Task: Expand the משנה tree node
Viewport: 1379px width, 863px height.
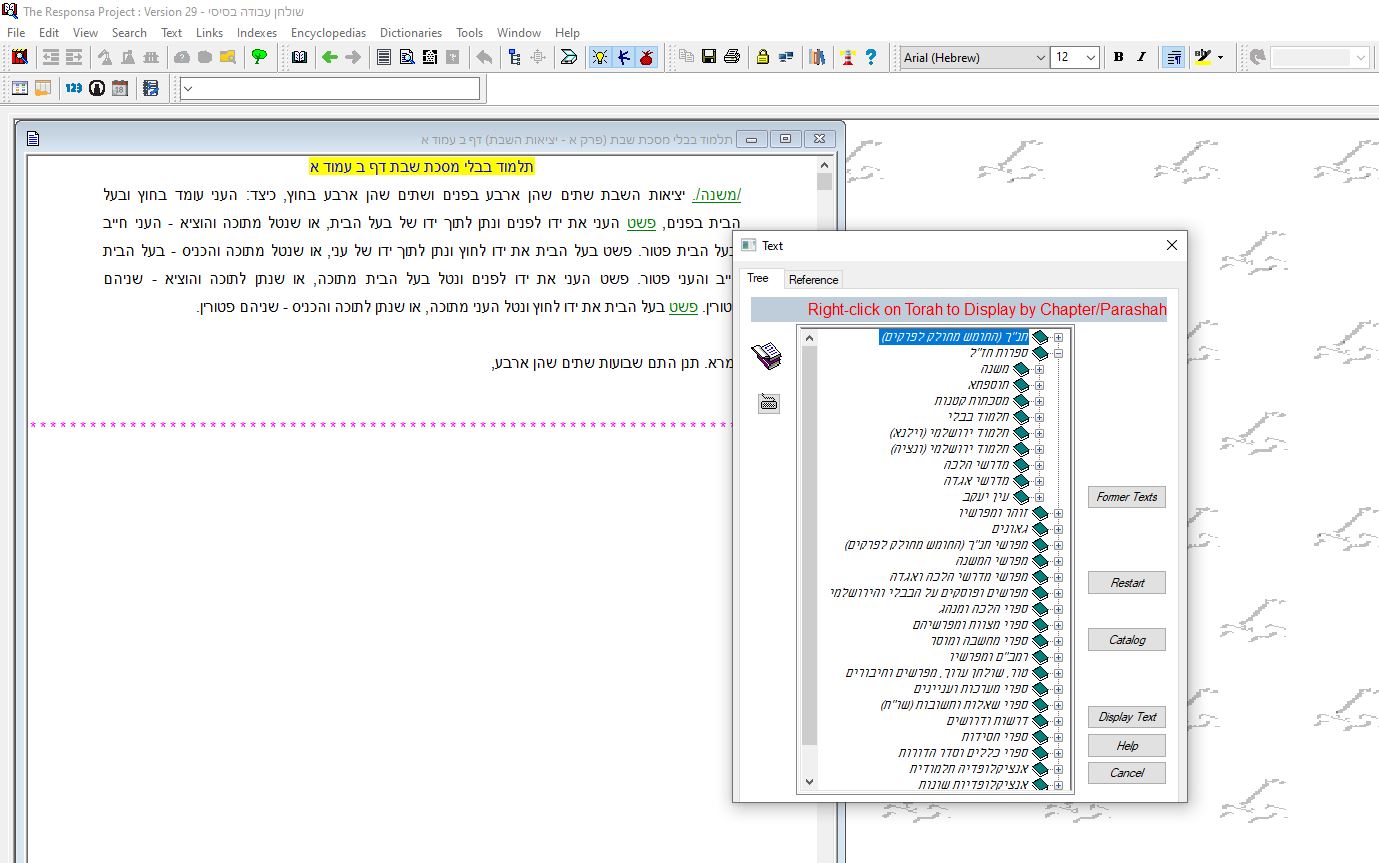Action: (1039, 369)
